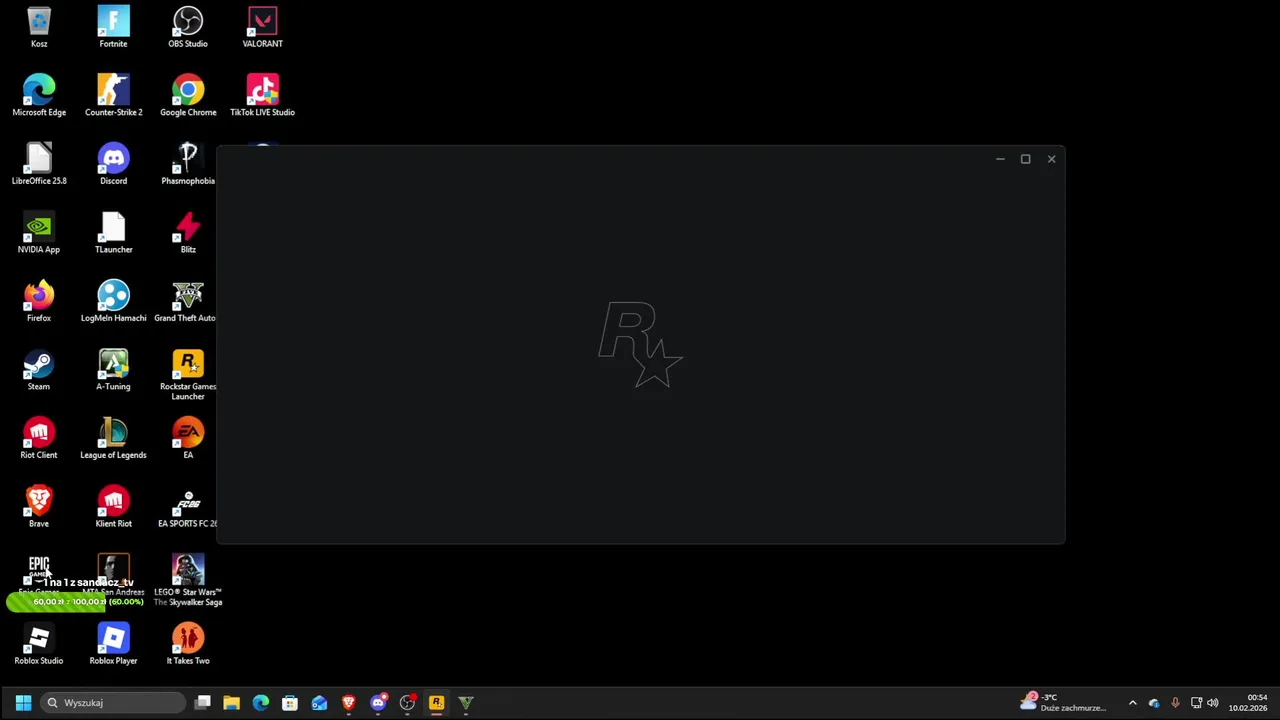The image size is (1280, 720).
Task: Open Roblox Studio desktop icon
Action: [39, 643]
